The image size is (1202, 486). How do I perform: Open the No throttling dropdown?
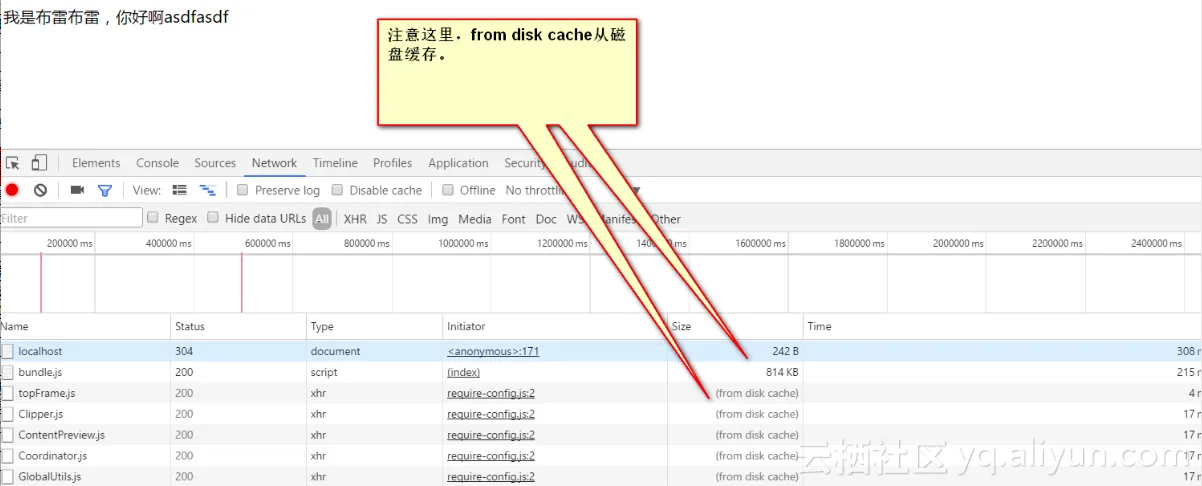click(x=572, y=190)
